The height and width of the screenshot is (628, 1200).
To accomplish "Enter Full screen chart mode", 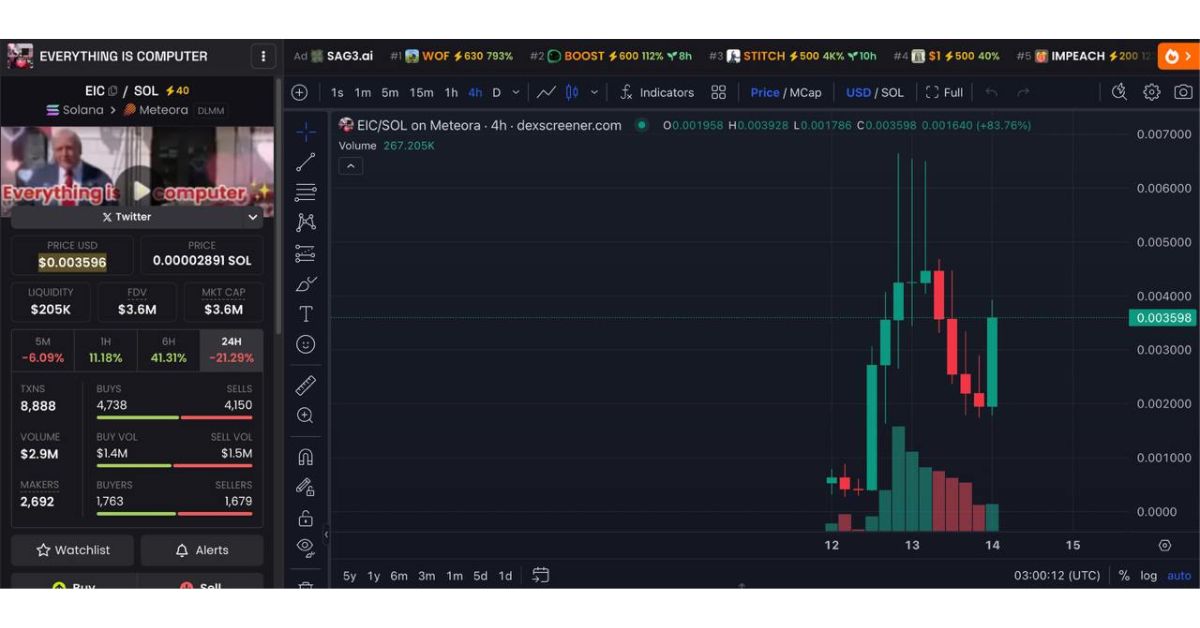I will (x=944, y=92).
